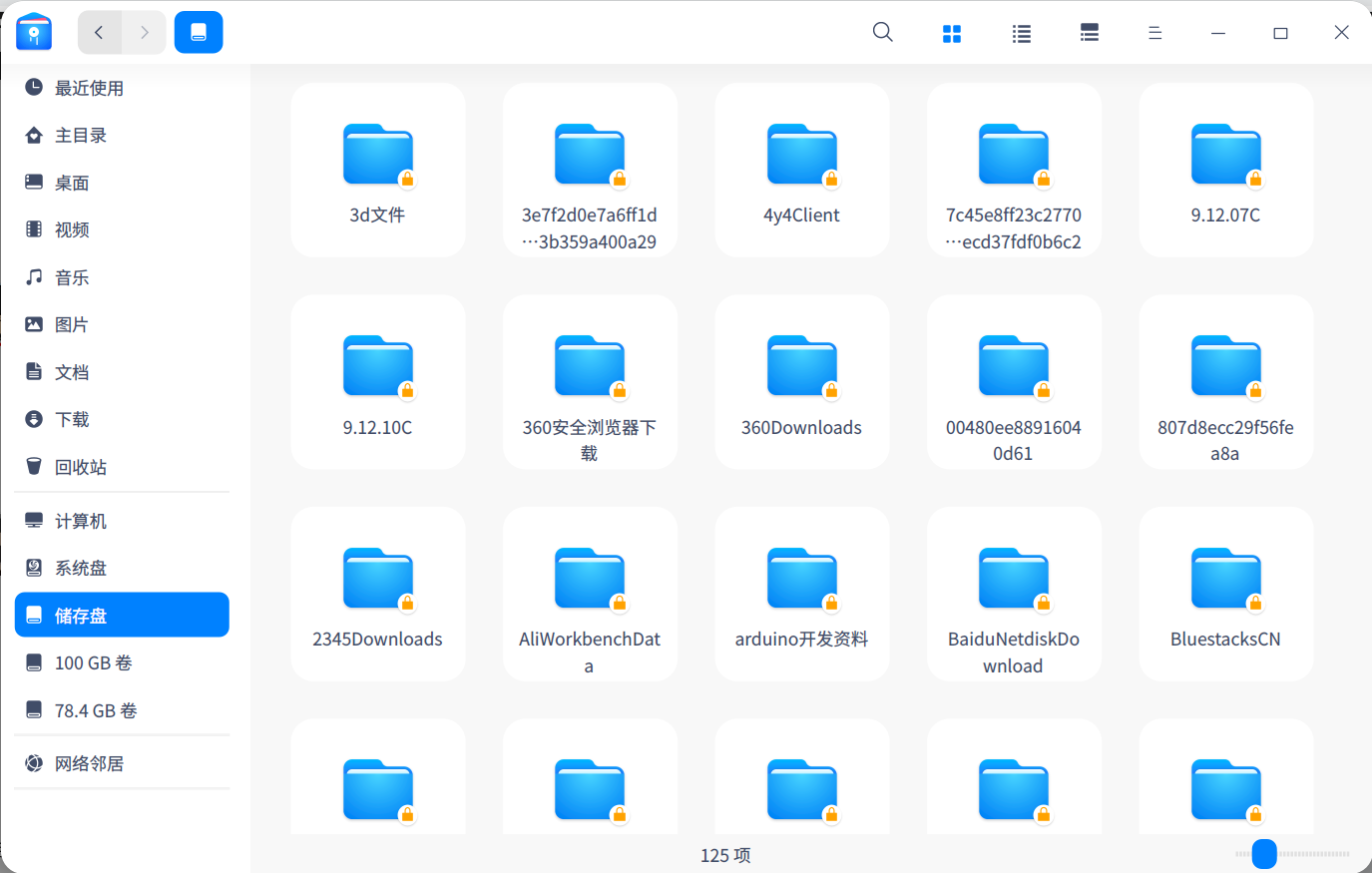Adjust the icon size zoom slider
Screen dimensions: 1372x873
coord(1264,854)
